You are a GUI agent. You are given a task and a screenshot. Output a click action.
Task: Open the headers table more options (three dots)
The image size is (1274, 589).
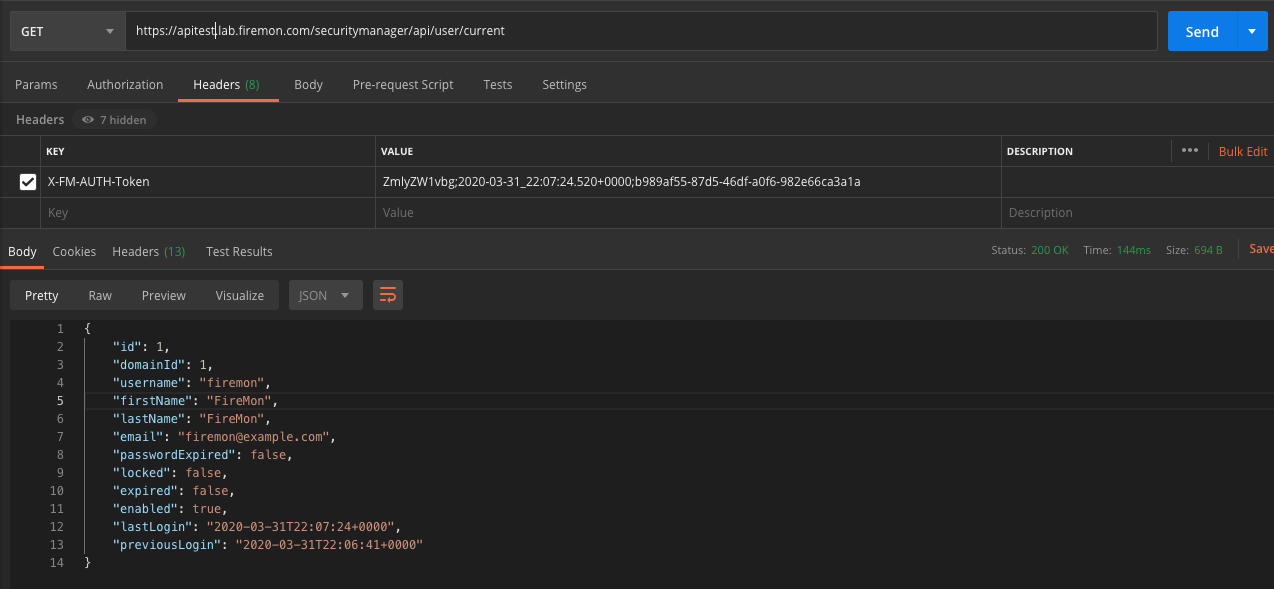(x=1189, y=151)
